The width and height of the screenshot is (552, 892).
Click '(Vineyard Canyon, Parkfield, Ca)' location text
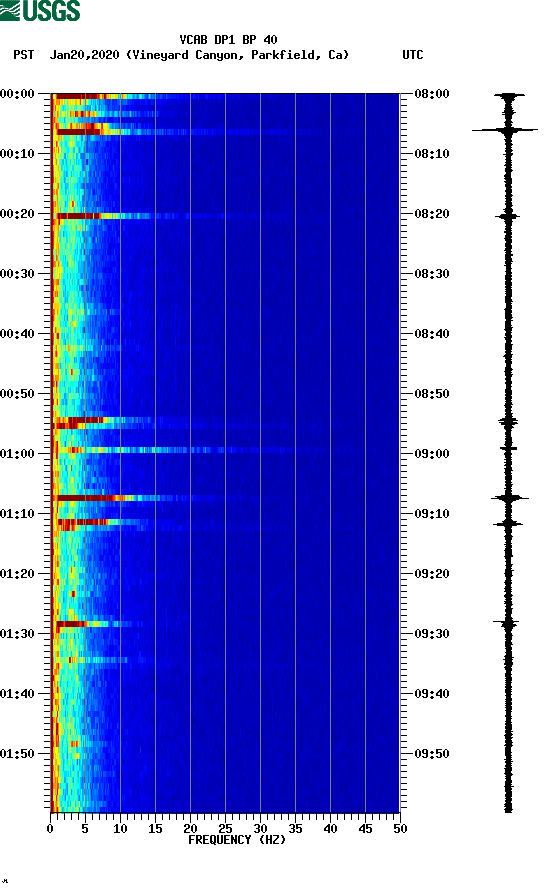(x=237, y=55)
